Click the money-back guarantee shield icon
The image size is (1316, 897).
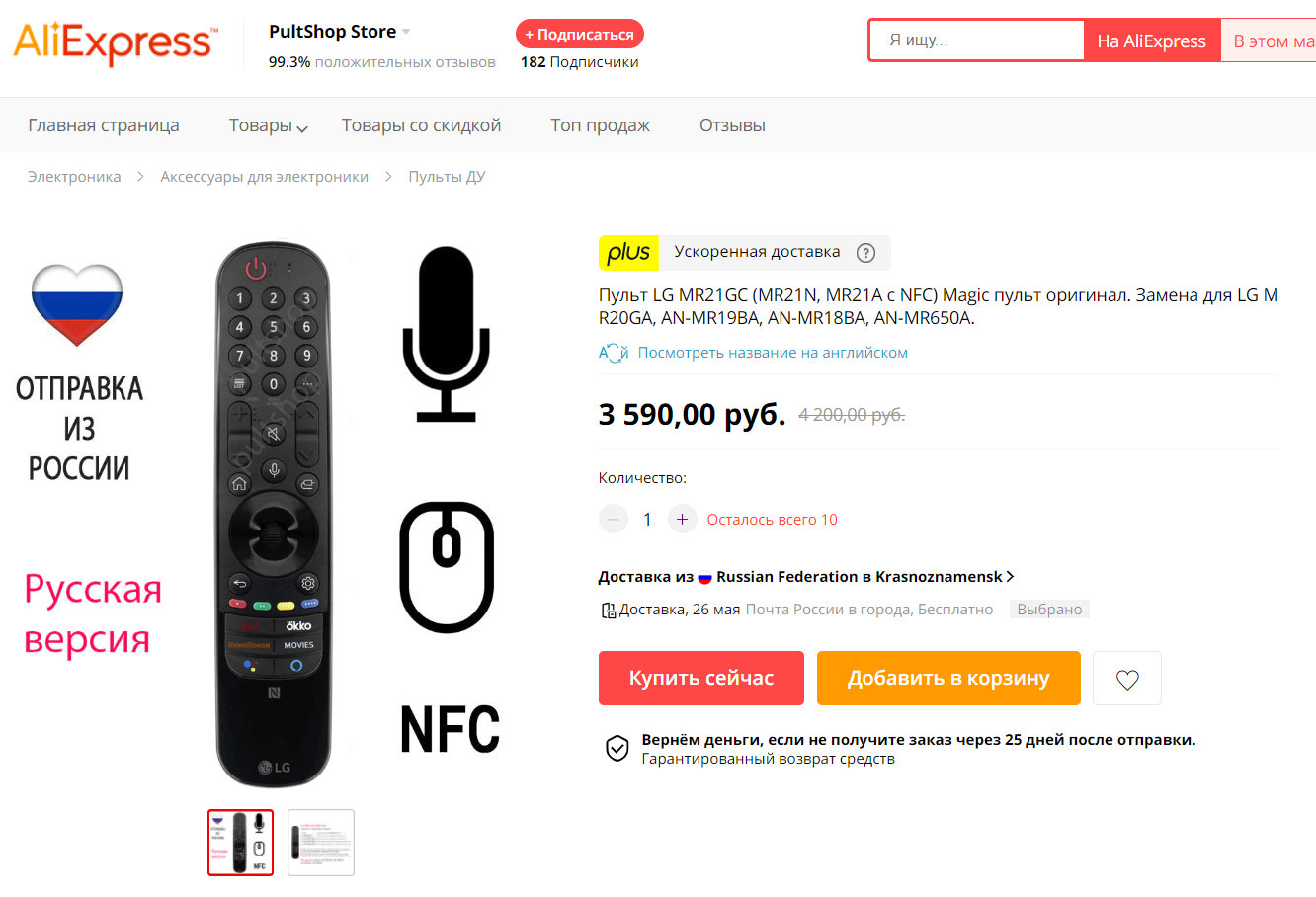[x=617, y=749]
